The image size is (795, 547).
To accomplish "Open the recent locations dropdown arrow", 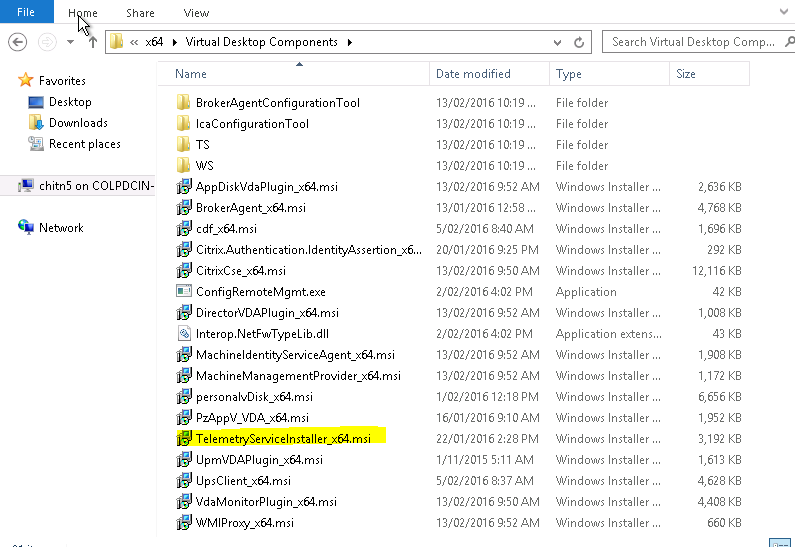I will (x=70, y=42).
